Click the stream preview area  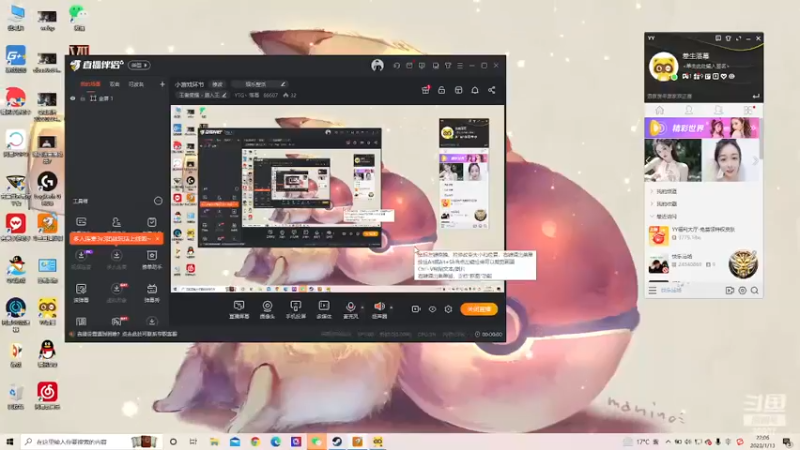click(x=338, y=199)
